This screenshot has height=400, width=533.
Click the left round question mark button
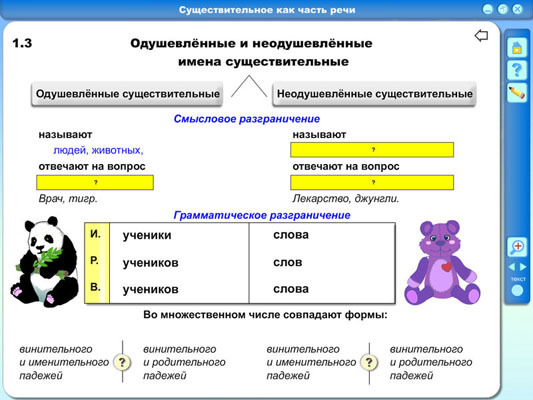[x=122, y=362]
